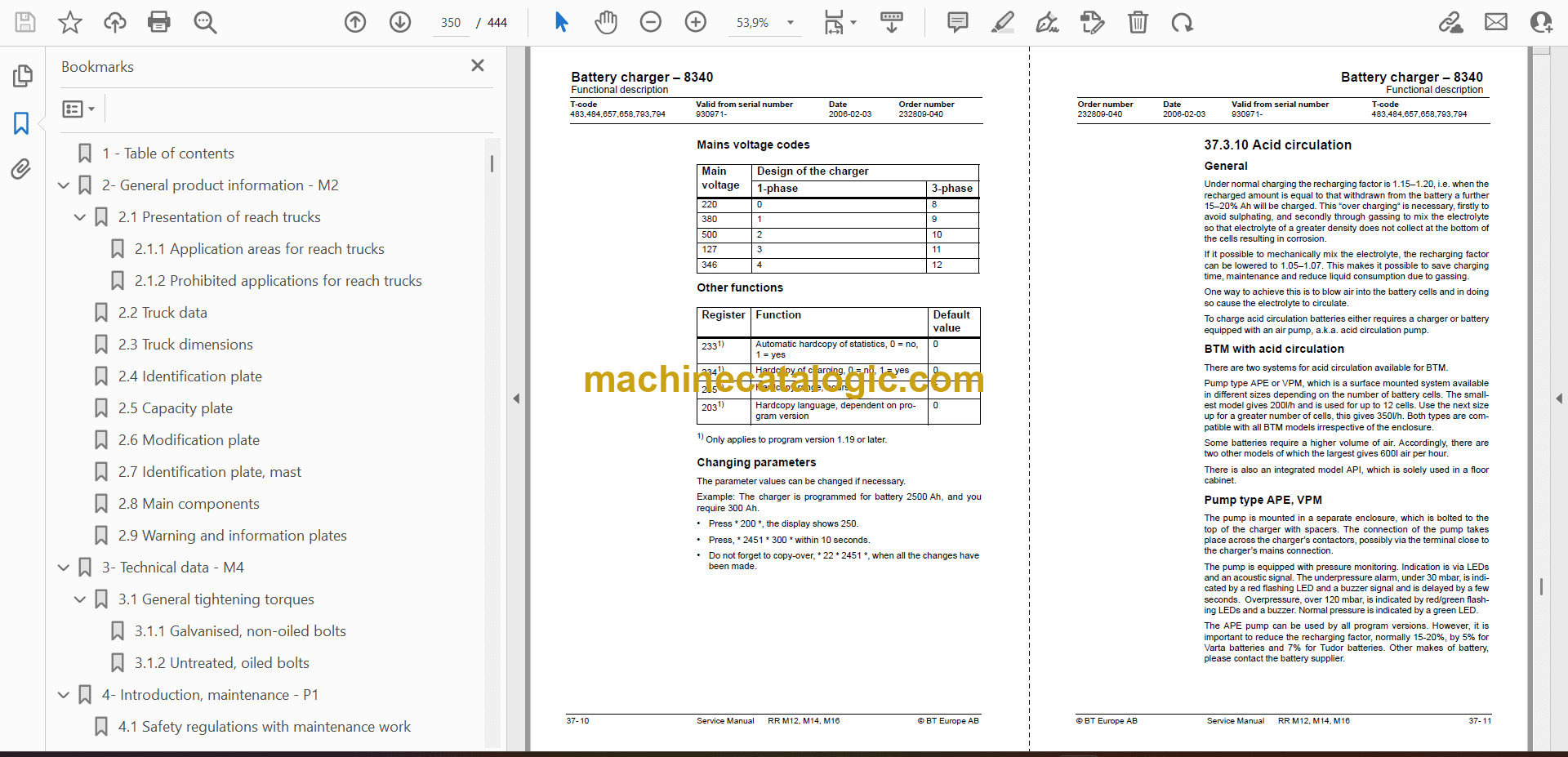This screenshot has height=757, width=1568.
Task: Open '3.1.2 Untreated, oiled bolts' bookmark
Action: pos(221,663)
